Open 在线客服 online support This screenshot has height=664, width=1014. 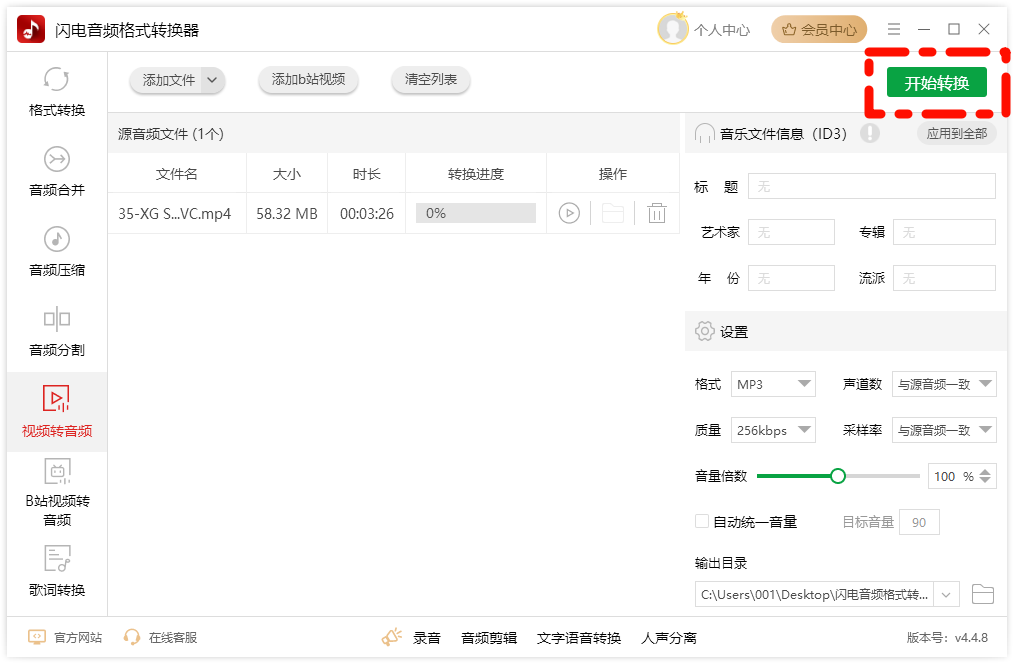coord(160,637)
